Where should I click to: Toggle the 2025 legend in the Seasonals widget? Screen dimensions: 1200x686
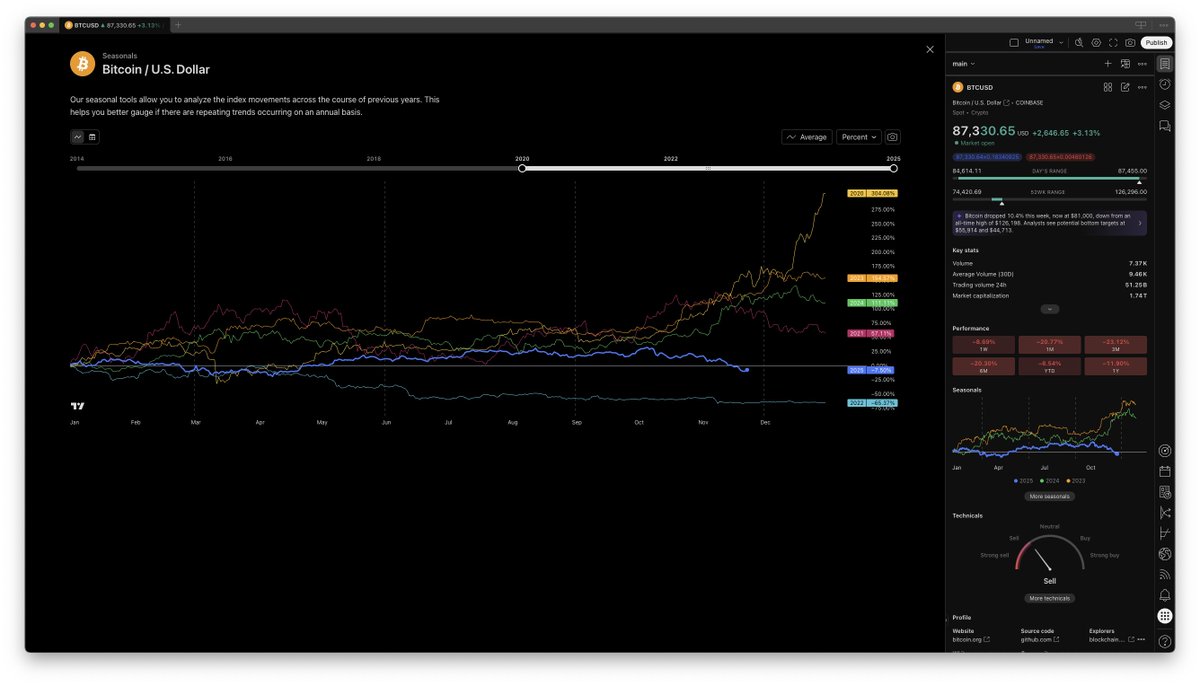coord(1023,481)
